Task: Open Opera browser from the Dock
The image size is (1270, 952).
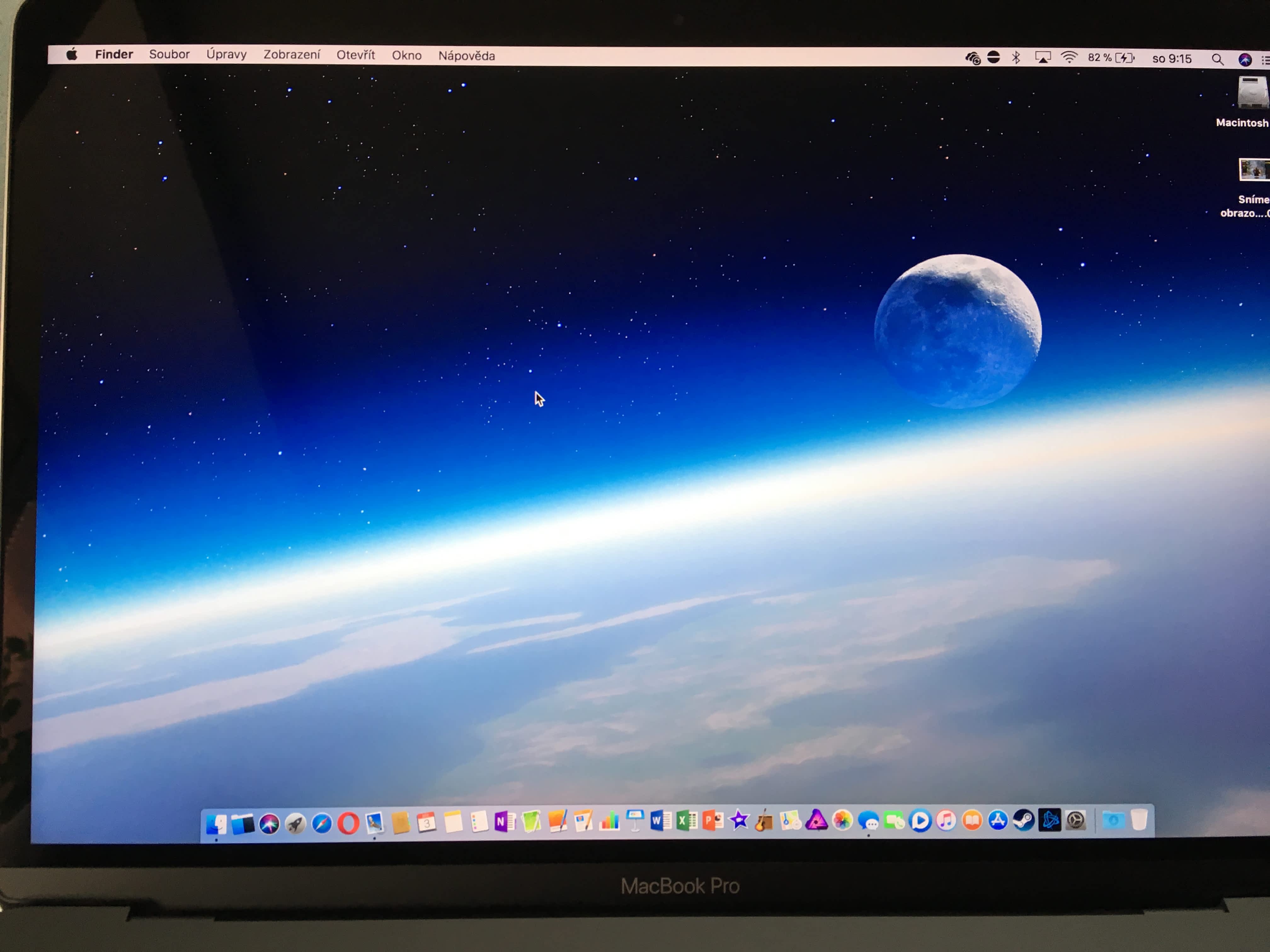Action: 348,824
